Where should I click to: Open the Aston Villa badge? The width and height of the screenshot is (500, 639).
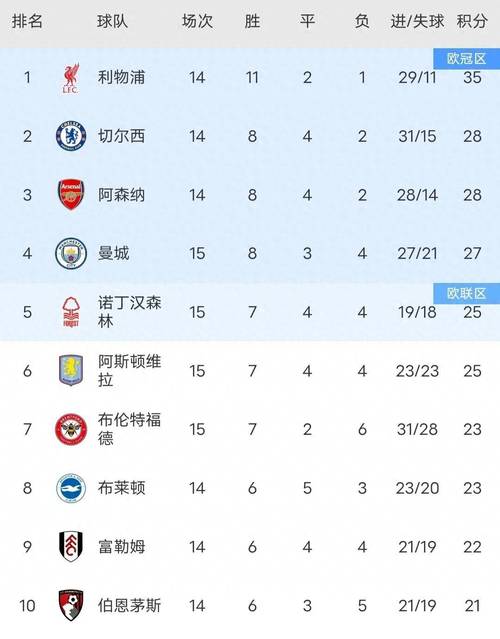point(71,370)
